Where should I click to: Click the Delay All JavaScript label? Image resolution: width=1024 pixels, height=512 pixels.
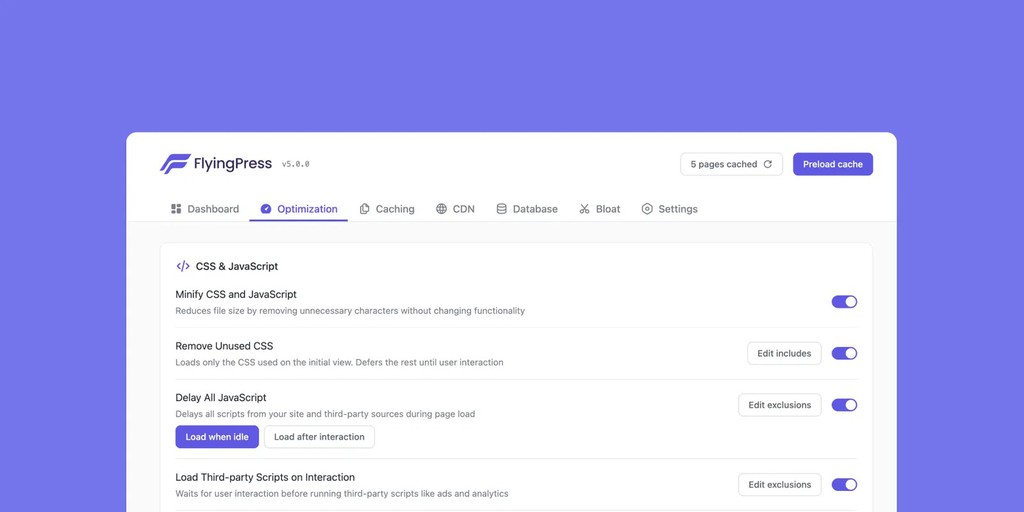click(221, 398)
